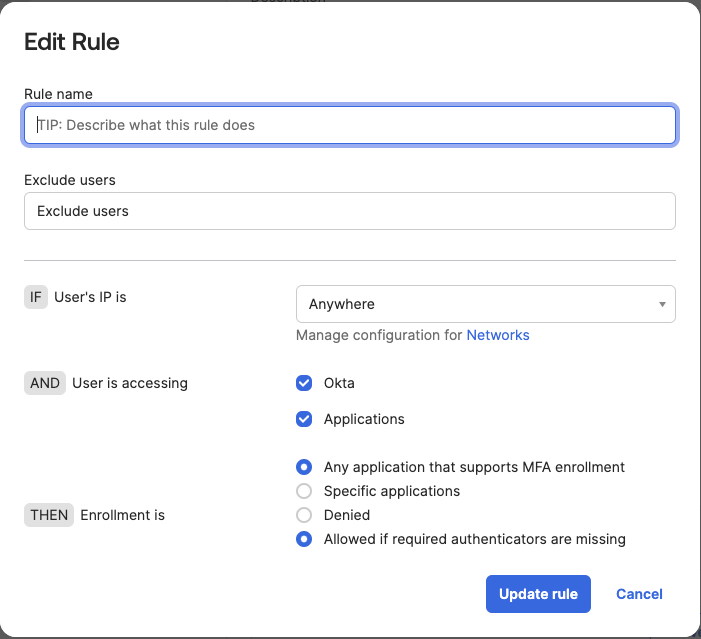
Task: Uncheck the Applications checkbox
Action: point(304,419)
